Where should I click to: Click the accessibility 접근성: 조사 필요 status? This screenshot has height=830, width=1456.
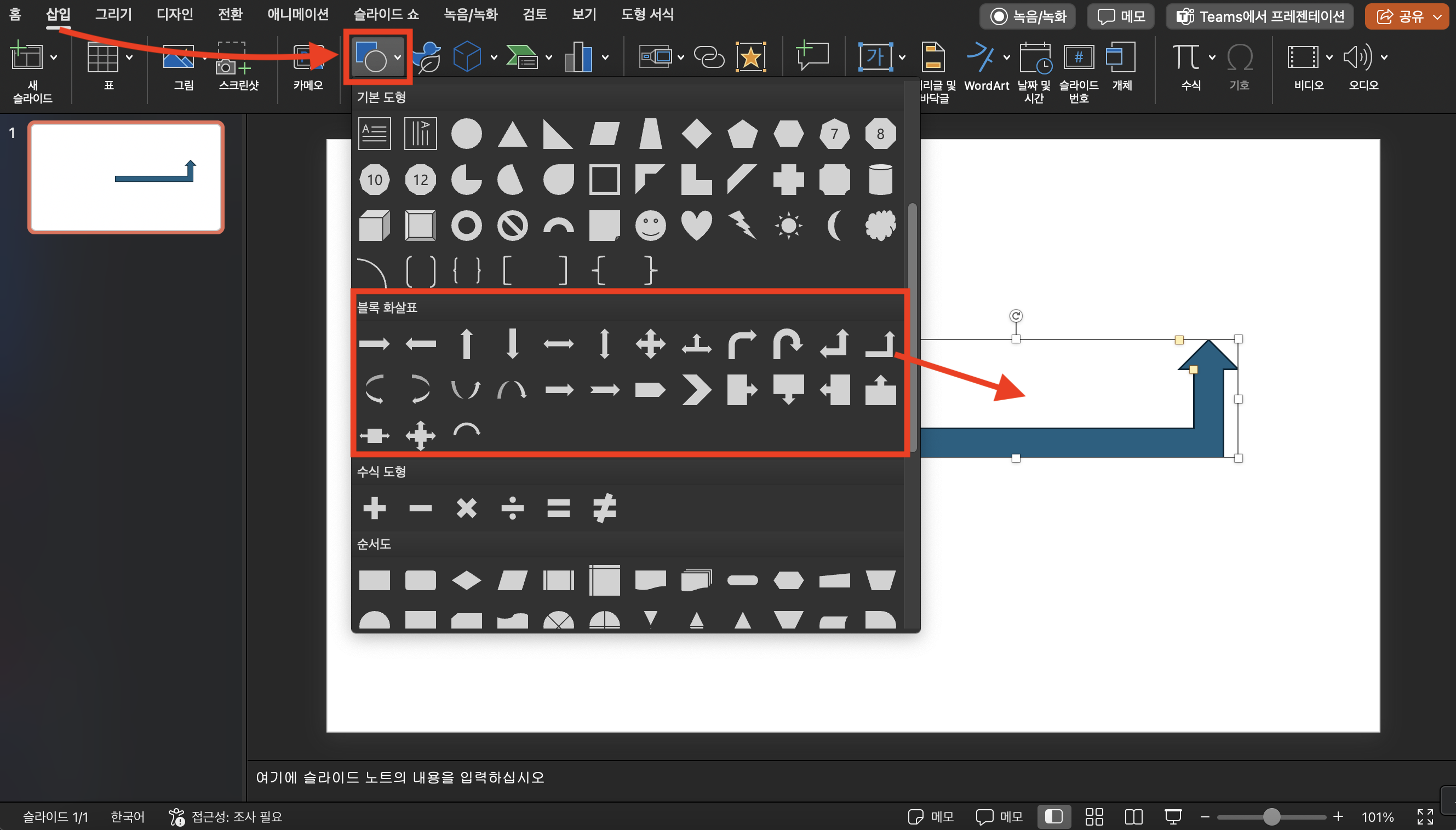[225, 816]
